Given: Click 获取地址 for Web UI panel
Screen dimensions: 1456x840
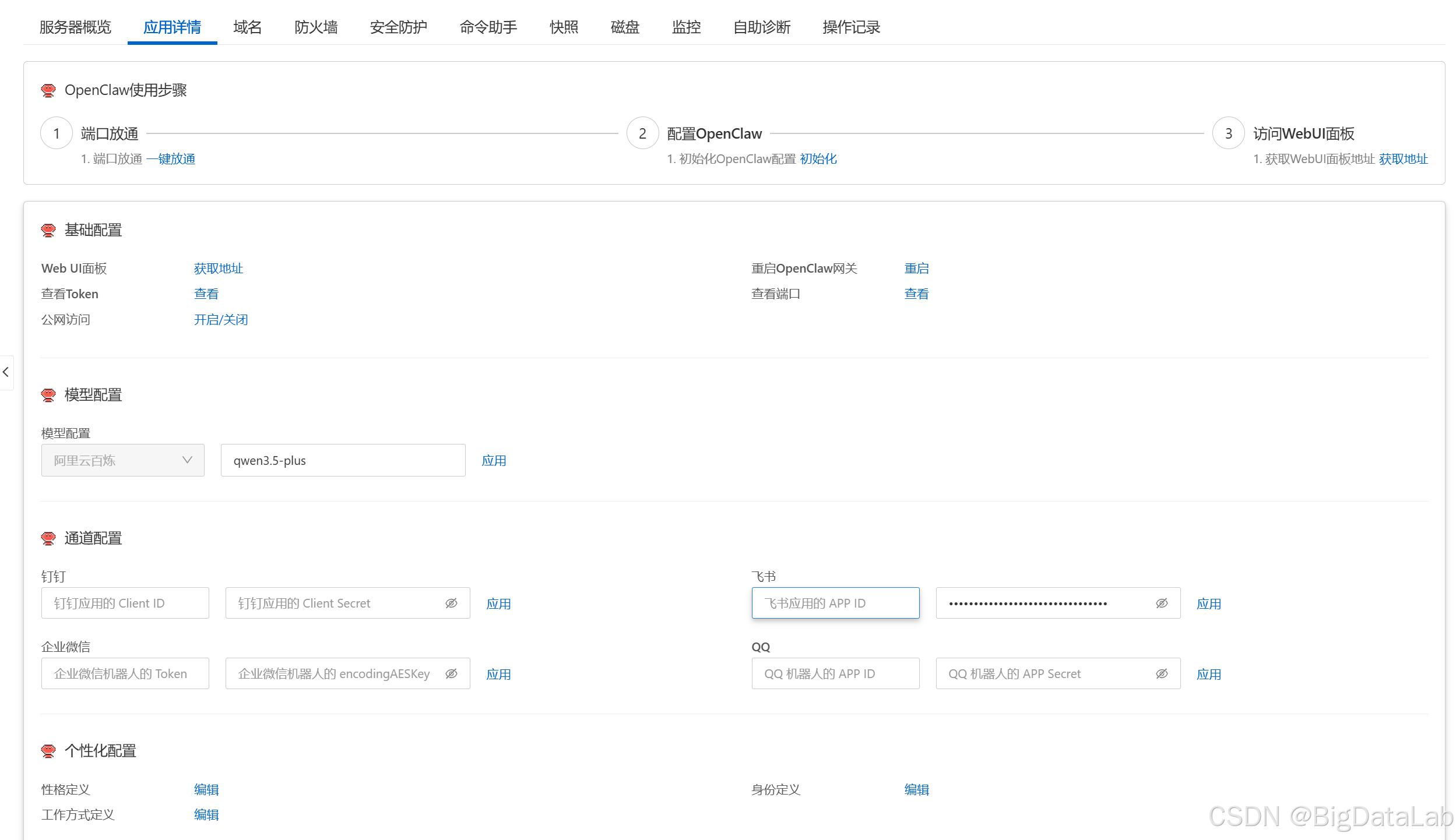Looking at the screenshot, I should pos(218,268).
